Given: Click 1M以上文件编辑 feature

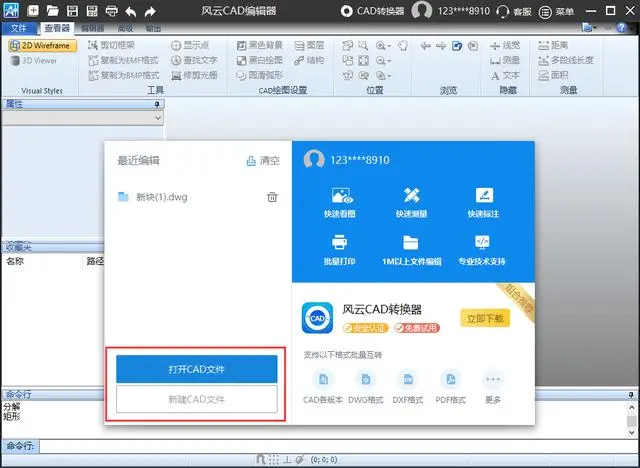Looking at the screenshot, I should (x=411, y=251).
